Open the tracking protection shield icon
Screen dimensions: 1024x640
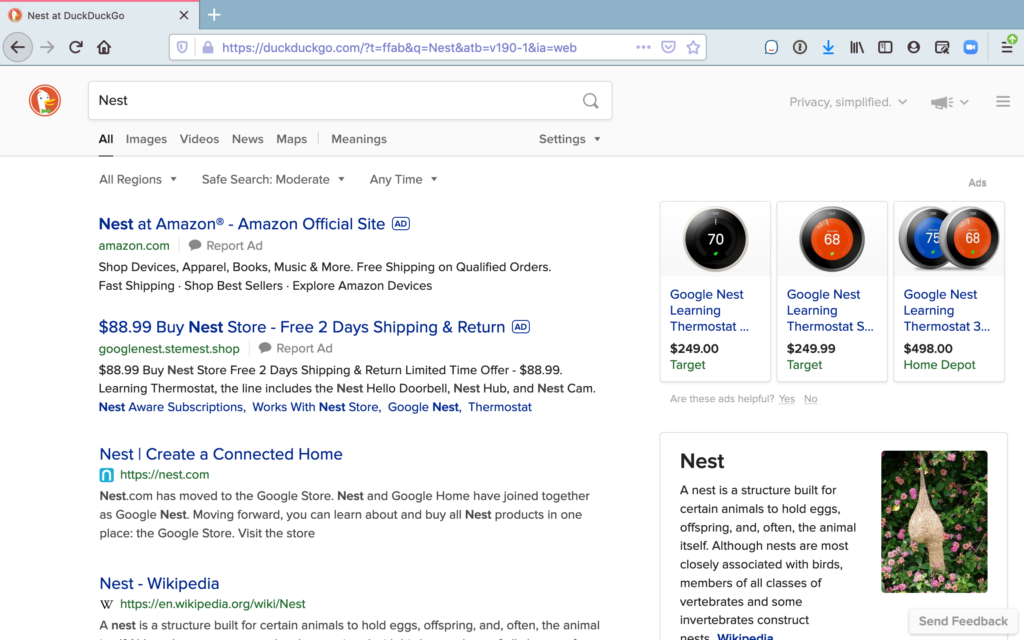tap(182, 47)
